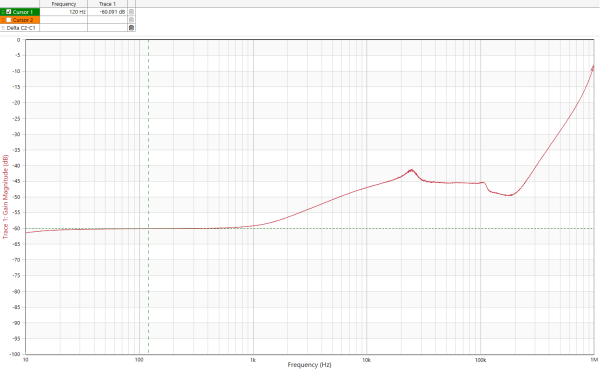
Task: Uncheck the Cursor 1 checkbox
Action: pos(9,12)
